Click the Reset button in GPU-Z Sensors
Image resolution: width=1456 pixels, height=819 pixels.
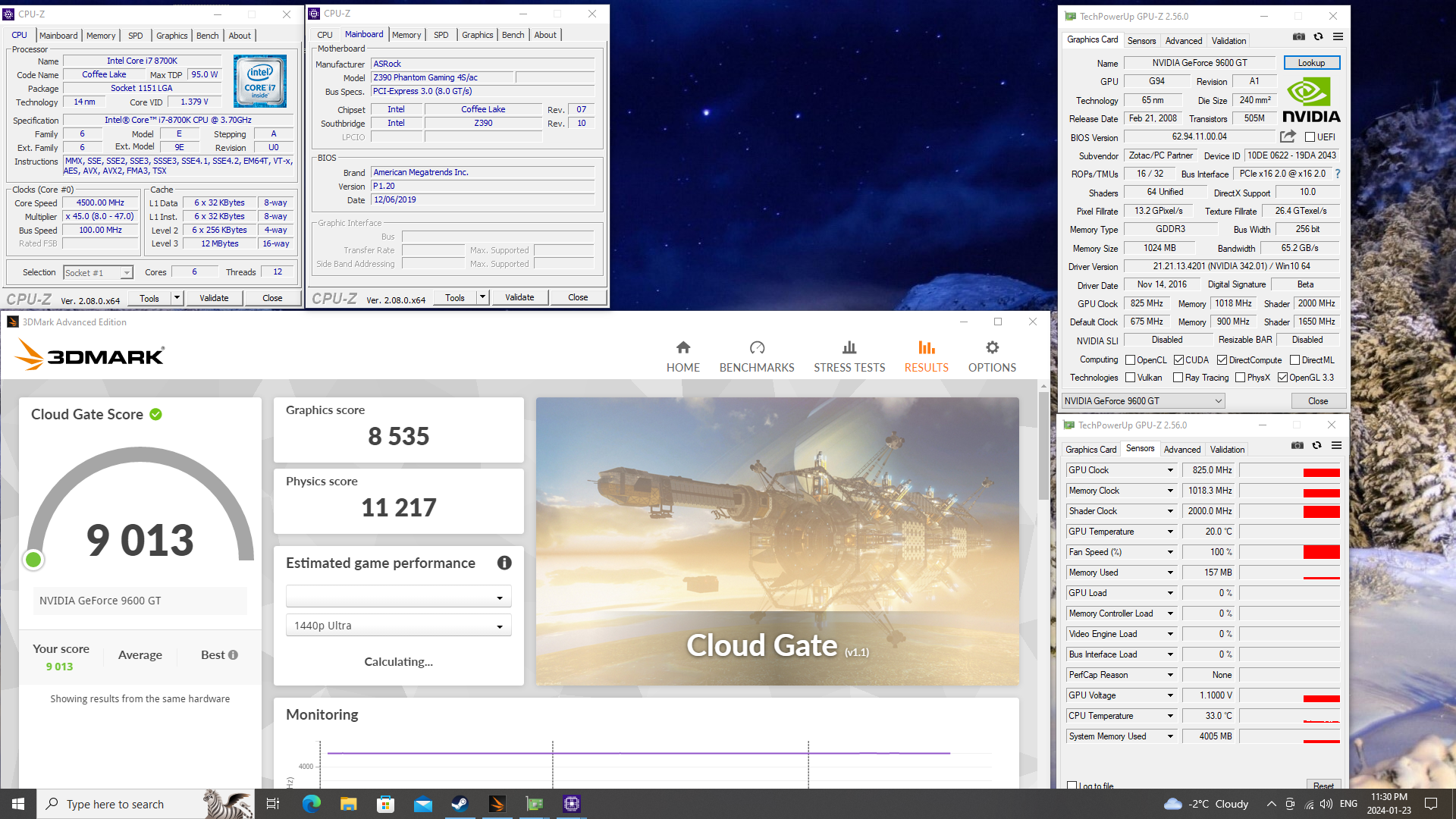[1323, 785]
